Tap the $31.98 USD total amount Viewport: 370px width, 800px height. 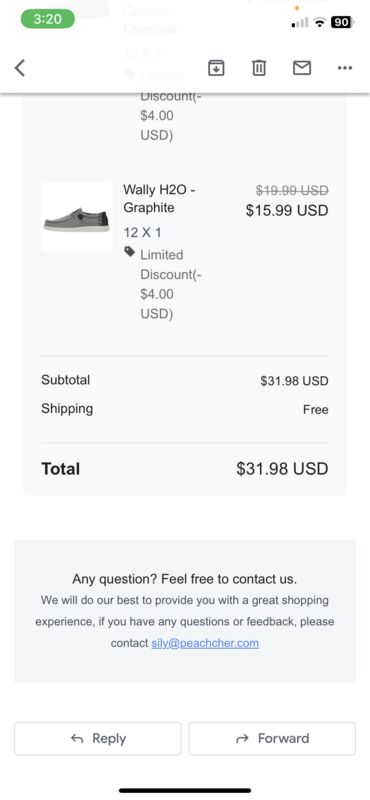(282, 468)
